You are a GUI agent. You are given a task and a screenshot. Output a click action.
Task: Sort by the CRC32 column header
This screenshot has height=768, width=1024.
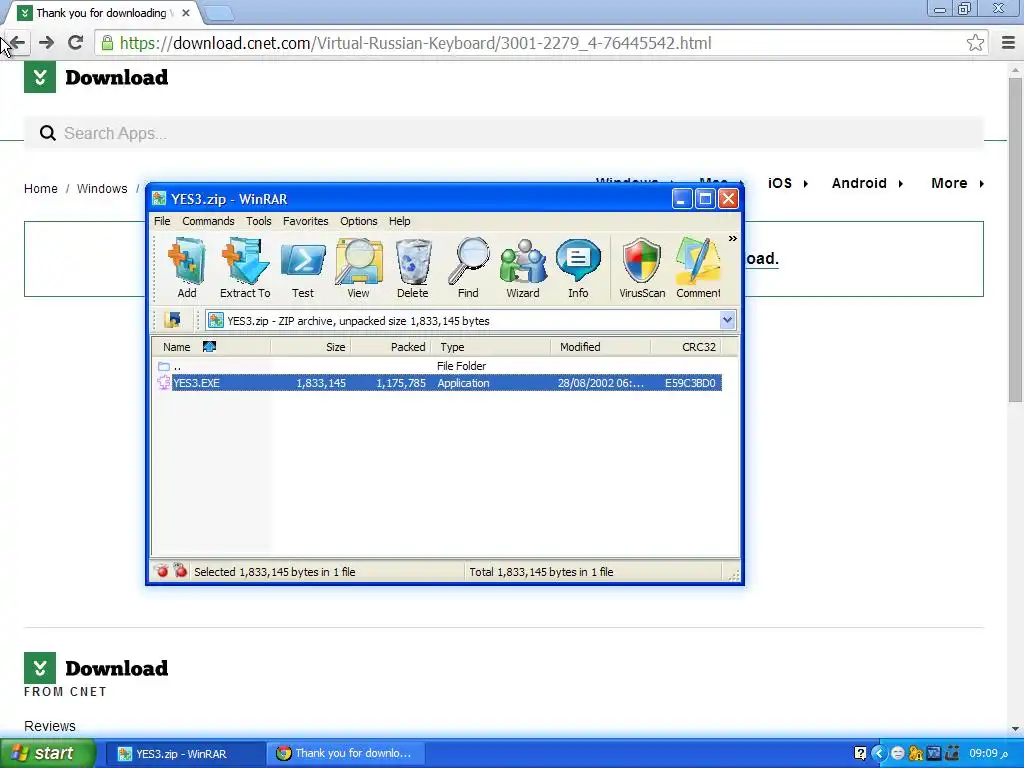(686, 347)
